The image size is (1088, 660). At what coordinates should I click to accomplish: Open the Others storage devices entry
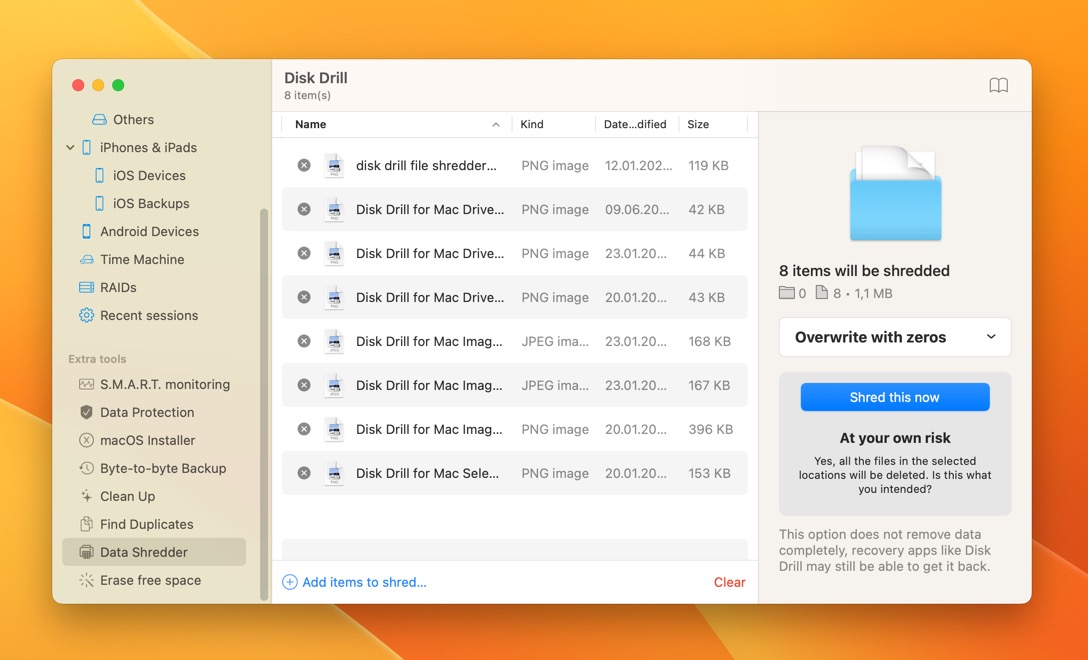tap(124, 119)
